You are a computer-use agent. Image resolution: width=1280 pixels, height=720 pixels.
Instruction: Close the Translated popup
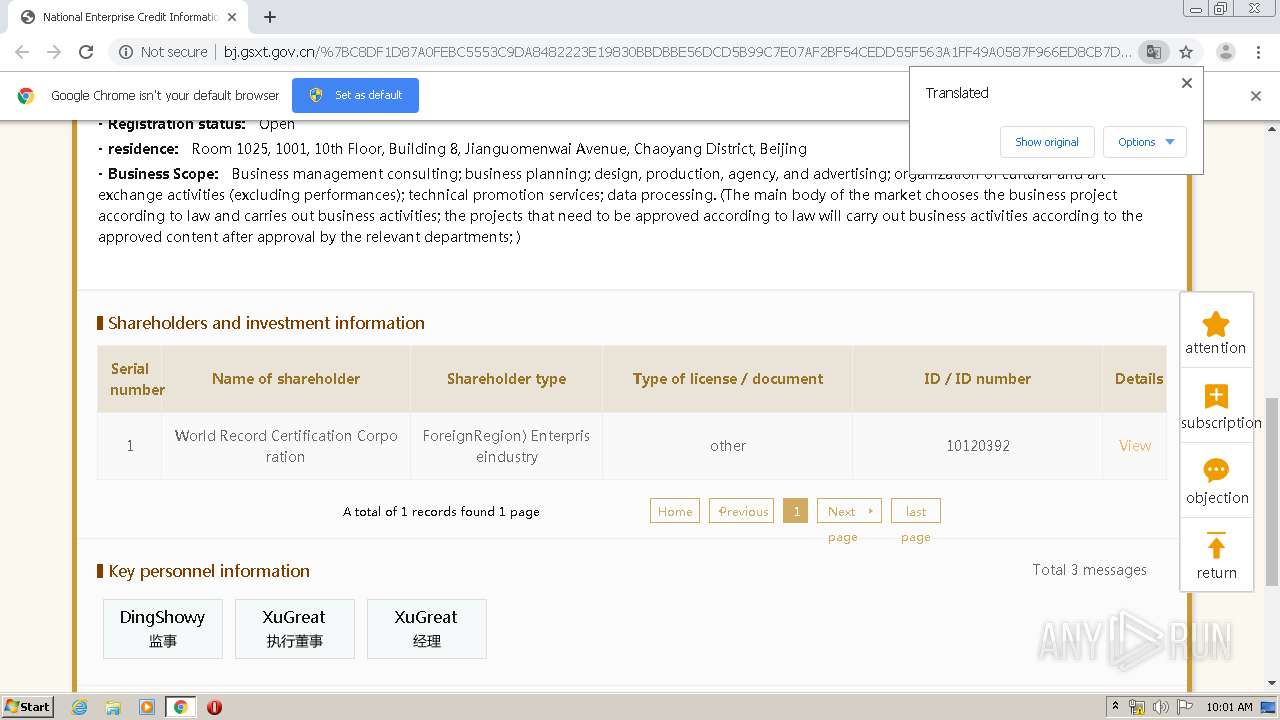point(1187,83)
